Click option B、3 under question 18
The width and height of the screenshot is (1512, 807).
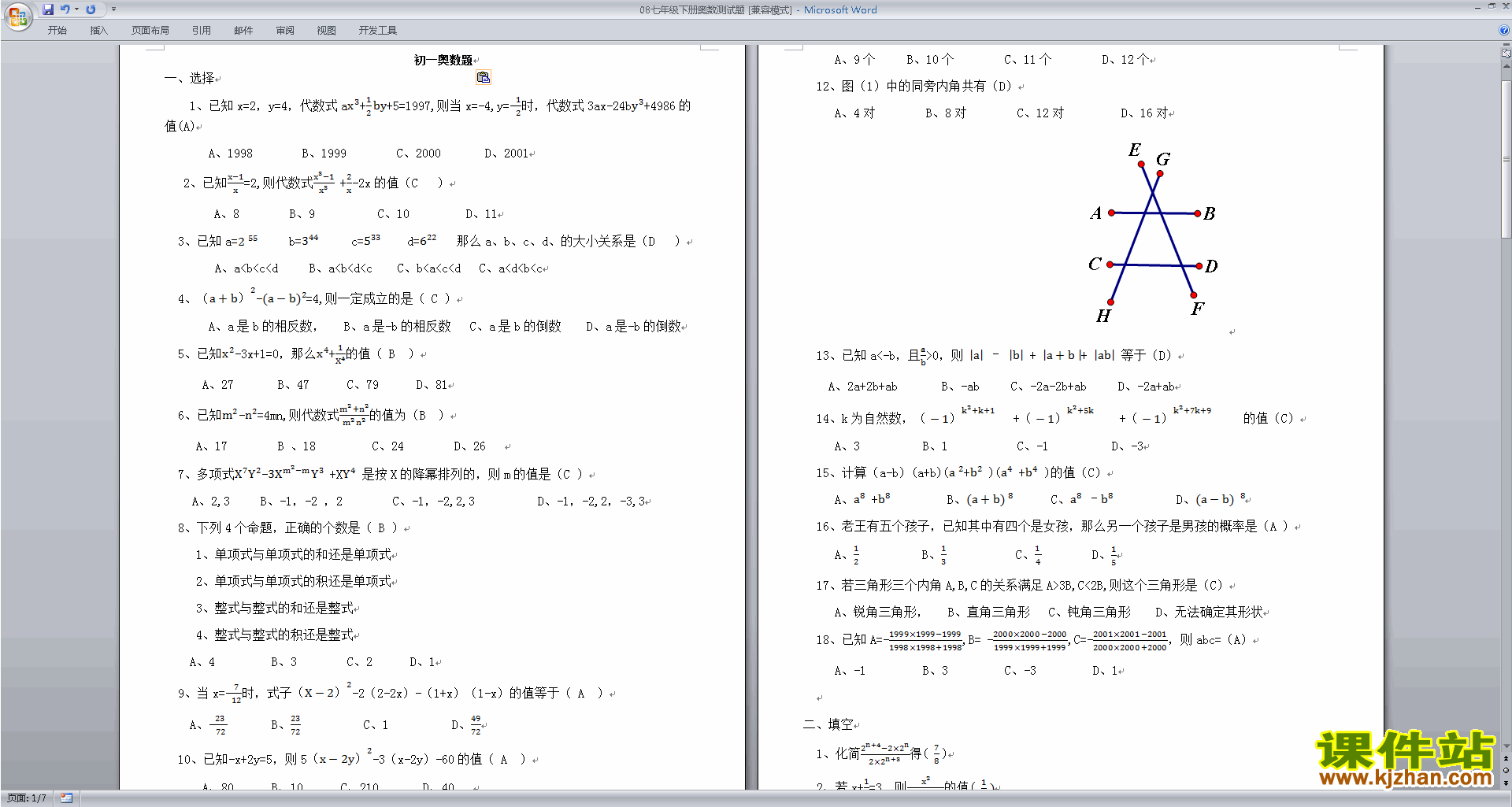pyautogui.click(x=936, y=671)
